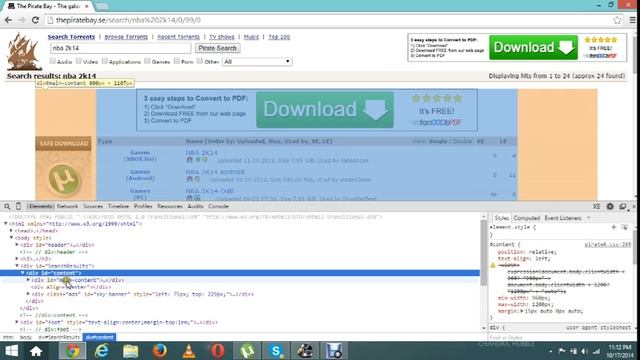This screenshot has width=640, height=360.
Task: Switch to the Resources tab
Action: pyautogui.click(x=170, y=207)
